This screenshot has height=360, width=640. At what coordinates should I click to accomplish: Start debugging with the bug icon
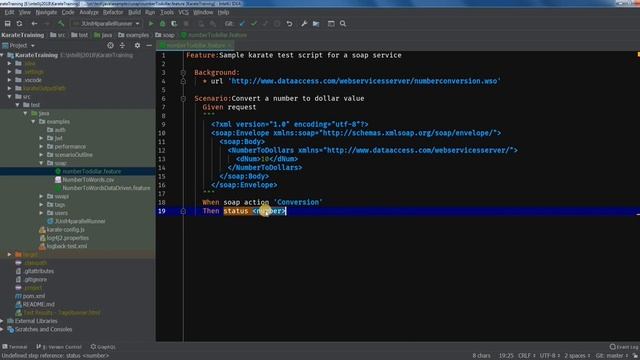162,24
